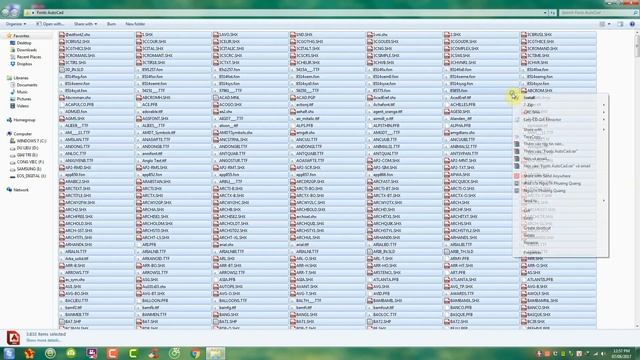This screenshot has width=640, height=360.
Task: Open the address bar history dropdown arrow
Action: point(545,13)
